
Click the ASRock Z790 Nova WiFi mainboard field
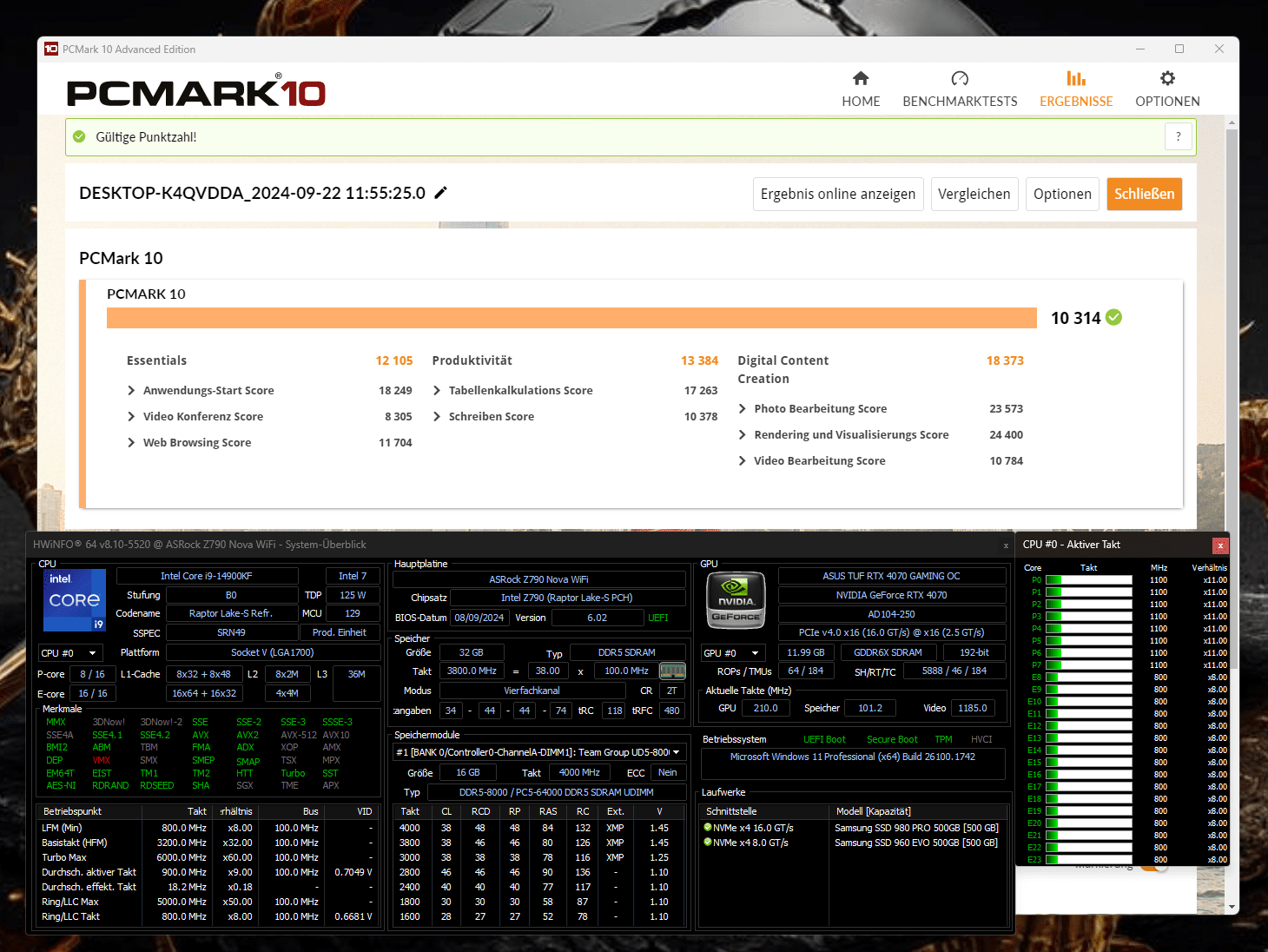click(x=538, y=579)
